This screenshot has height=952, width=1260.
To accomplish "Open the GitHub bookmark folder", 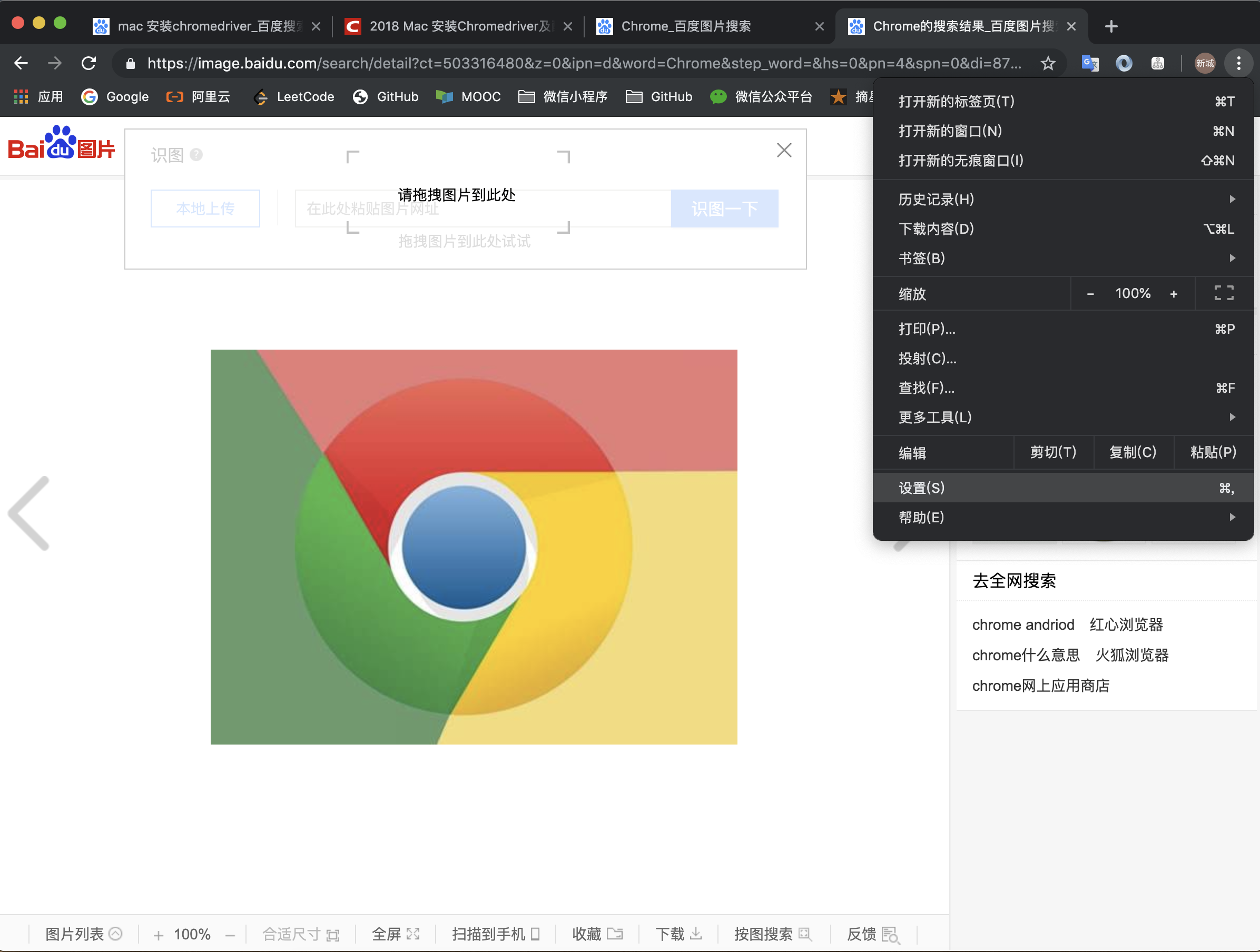I will pyautogui.click(x=659, y=97).
